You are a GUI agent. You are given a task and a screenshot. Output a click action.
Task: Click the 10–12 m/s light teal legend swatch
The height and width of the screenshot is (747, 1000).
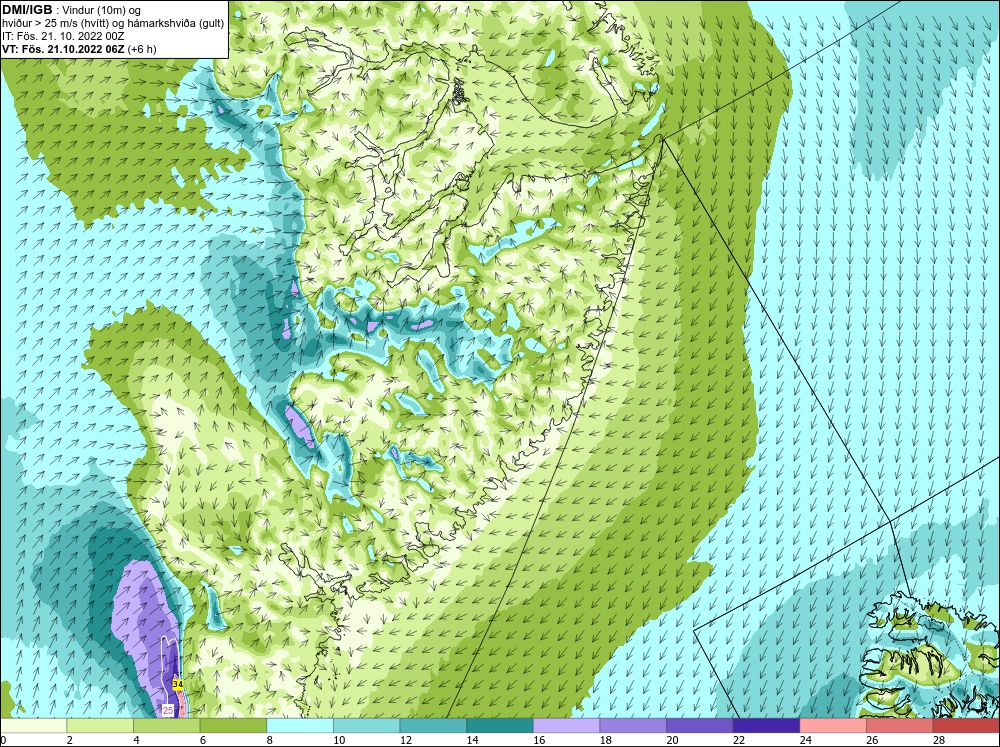click(x=366, y=726)
